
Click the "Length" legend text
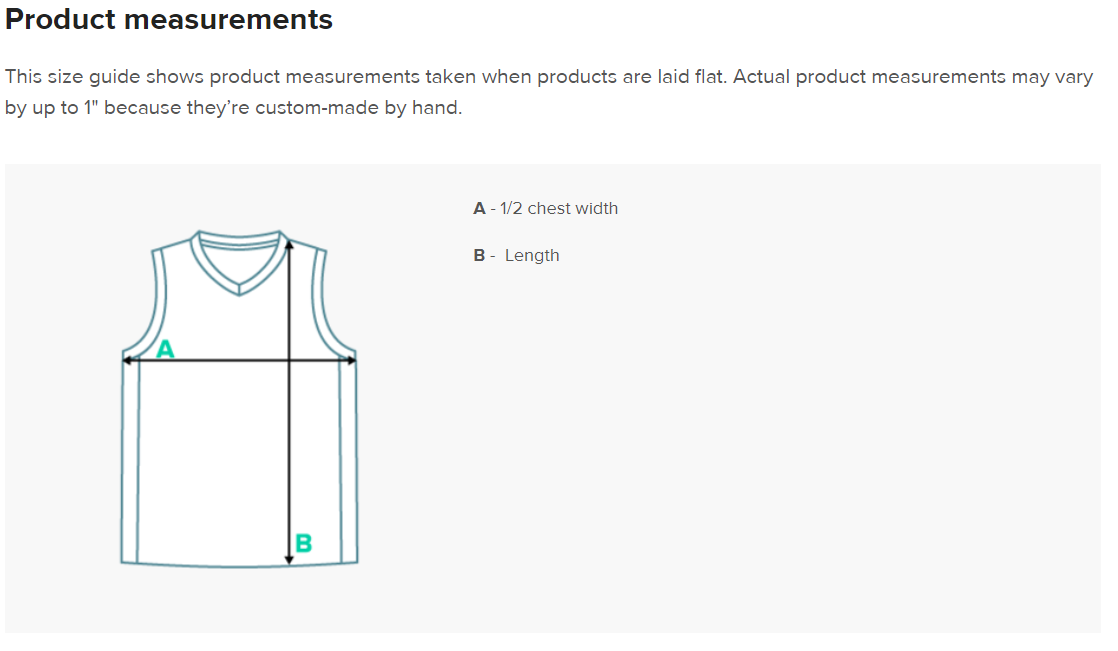point(532,255)
